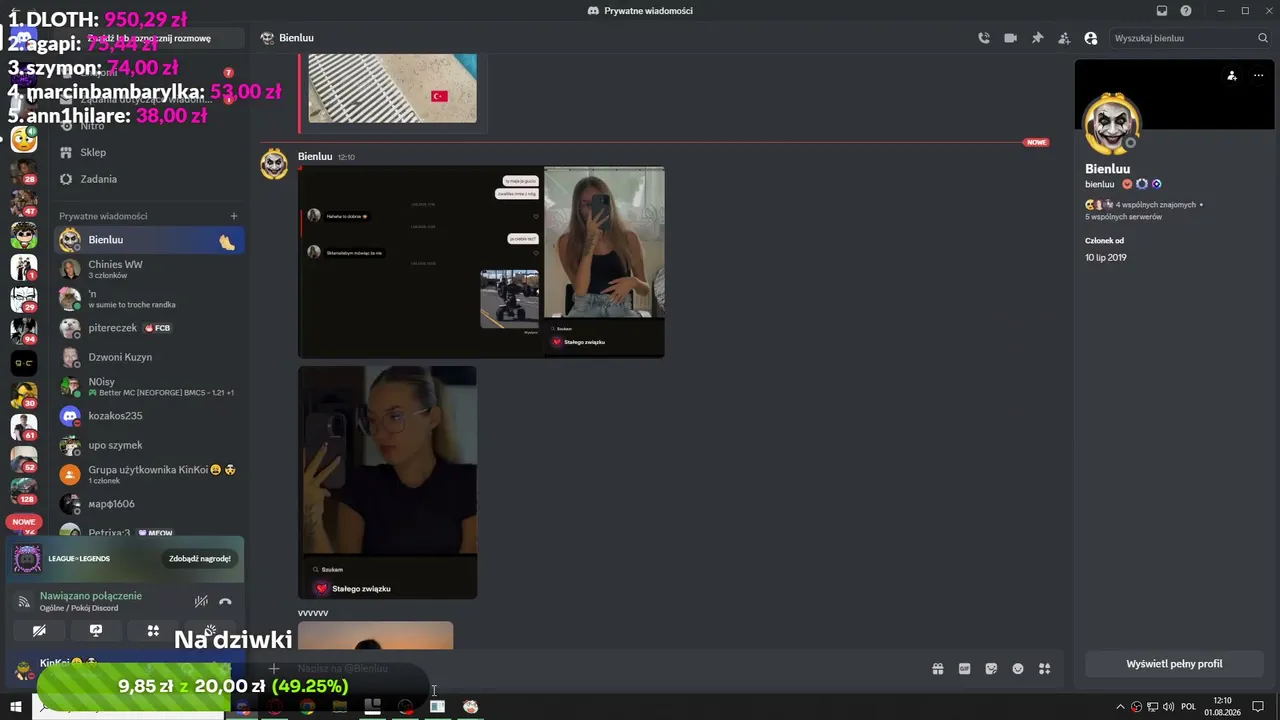Open the soundboard button in voice panel
The height and width of the screenshot is (720, 1280).
[210, 631]
